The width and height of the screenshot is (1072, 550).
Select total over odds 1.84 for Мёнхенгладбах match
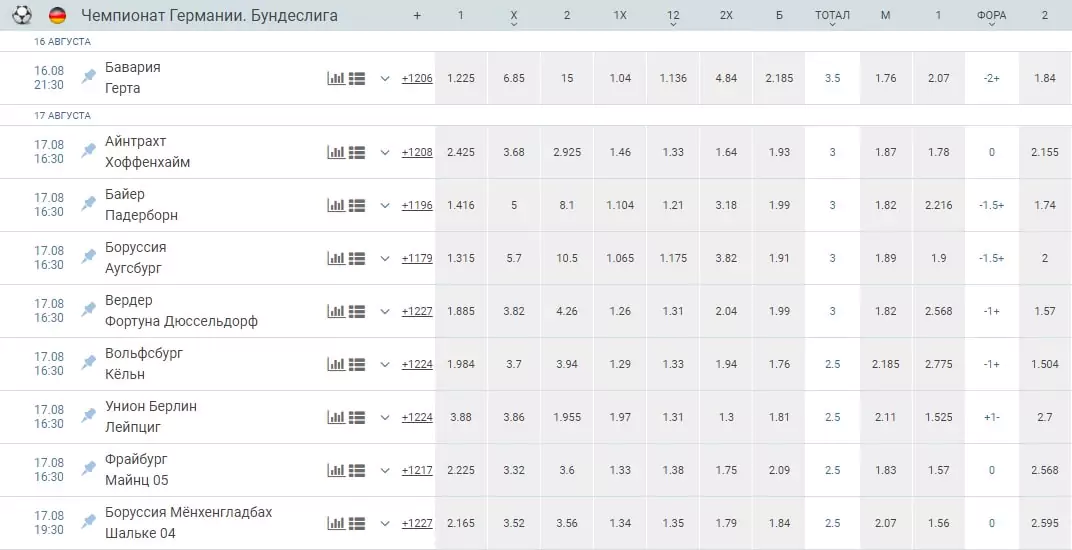(779, 523)
